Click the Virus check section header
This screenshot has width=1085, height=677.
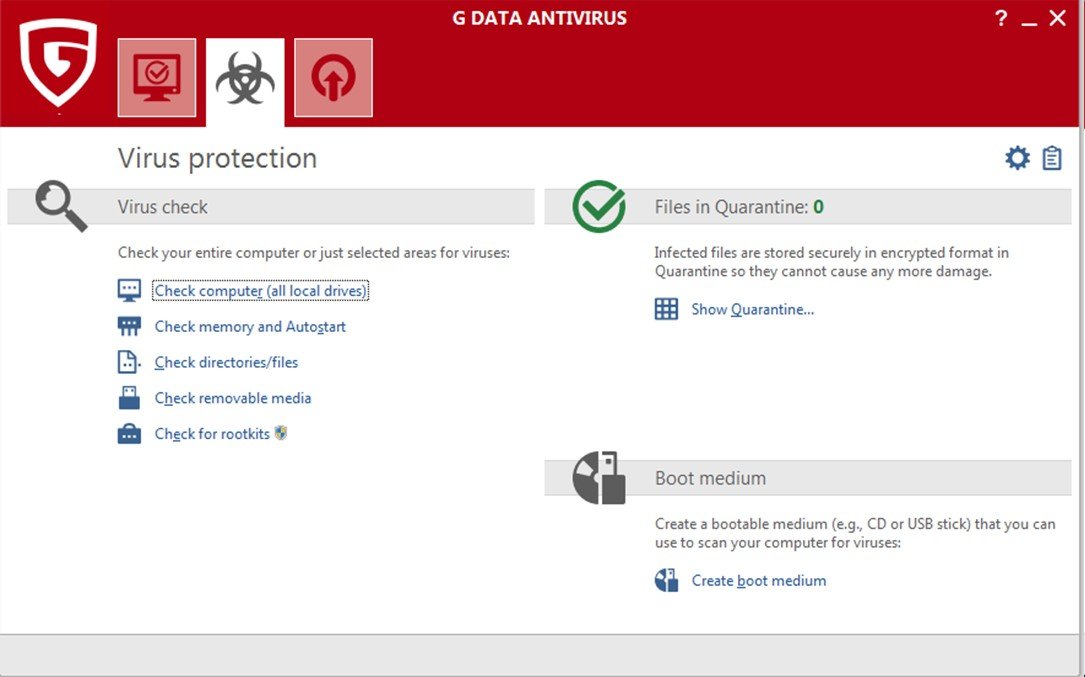[x=271, y=206]
